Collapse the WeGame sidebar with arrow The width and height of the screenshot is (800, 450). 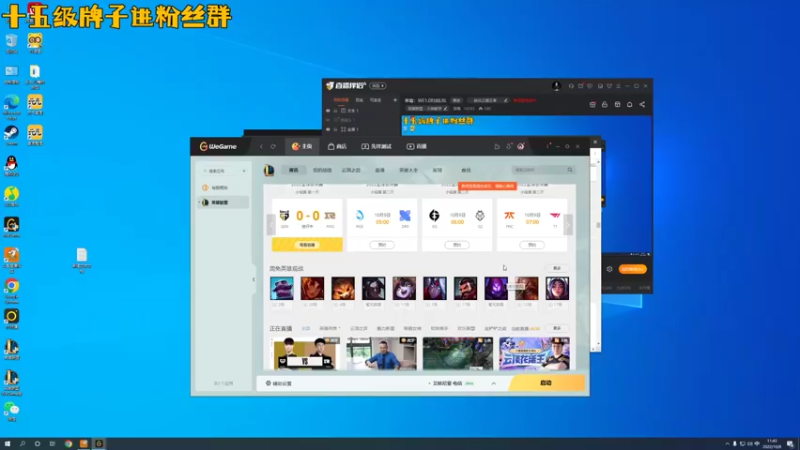[x=254, y=279]
